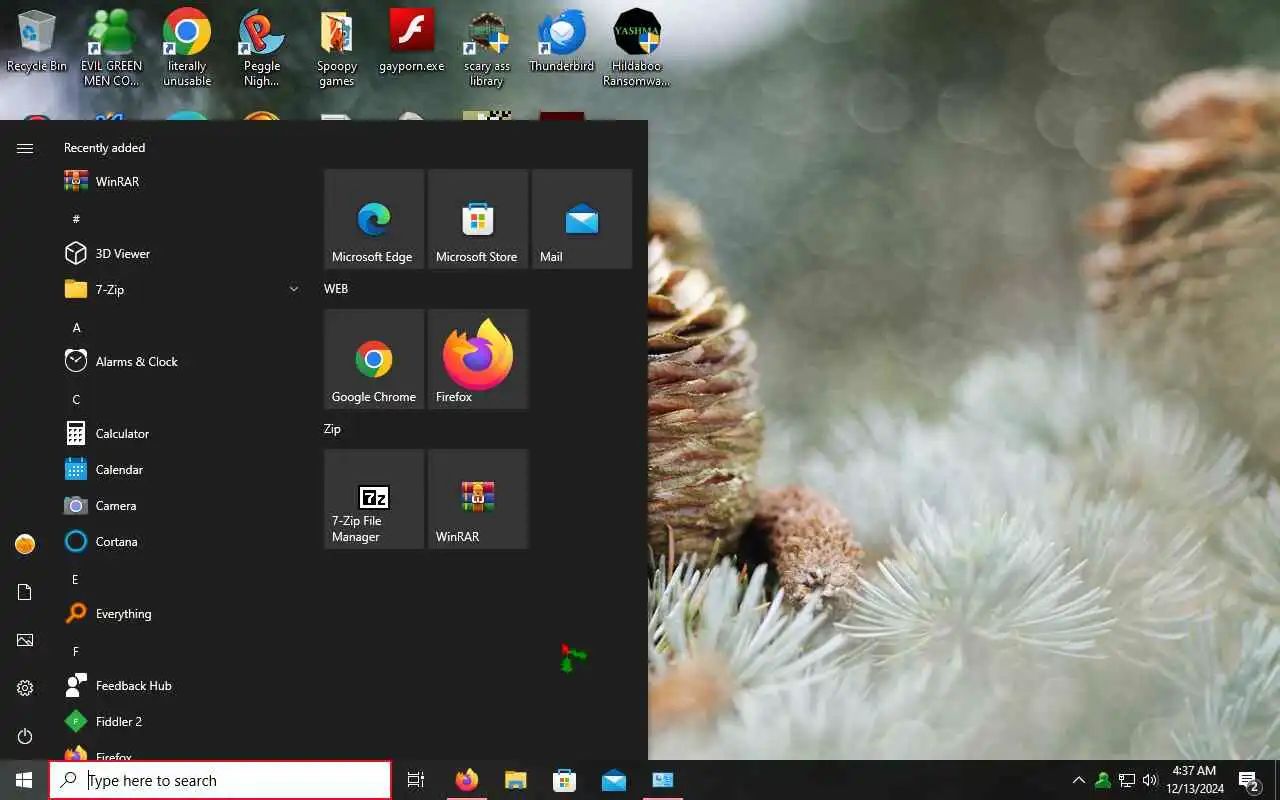
Task: Launch 3D Viewer from the app list
Action: click(x=182, y=254)
